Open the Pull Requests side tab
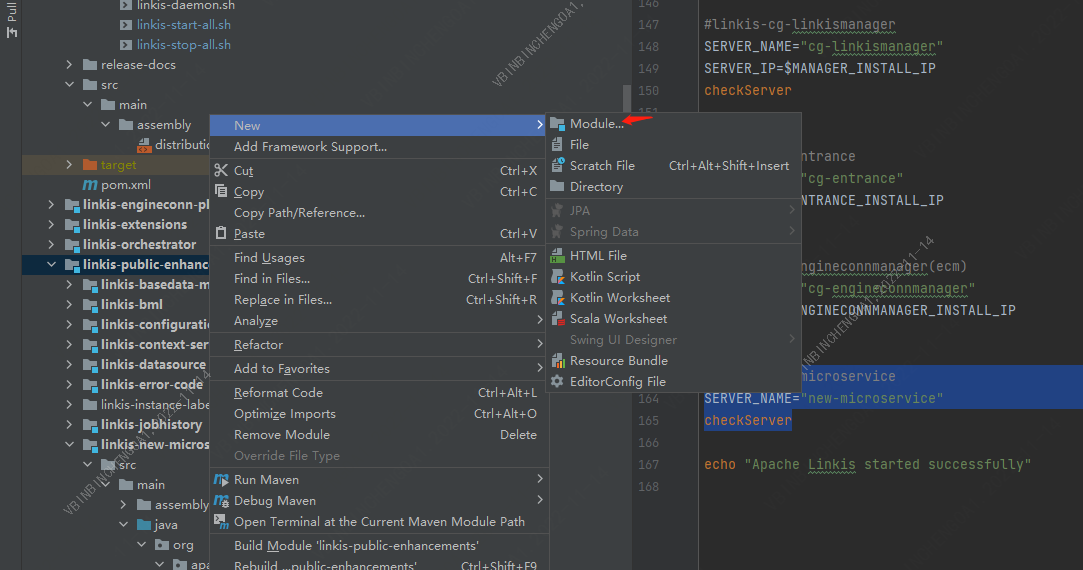 pyautogui.click(x=11, y=18)
